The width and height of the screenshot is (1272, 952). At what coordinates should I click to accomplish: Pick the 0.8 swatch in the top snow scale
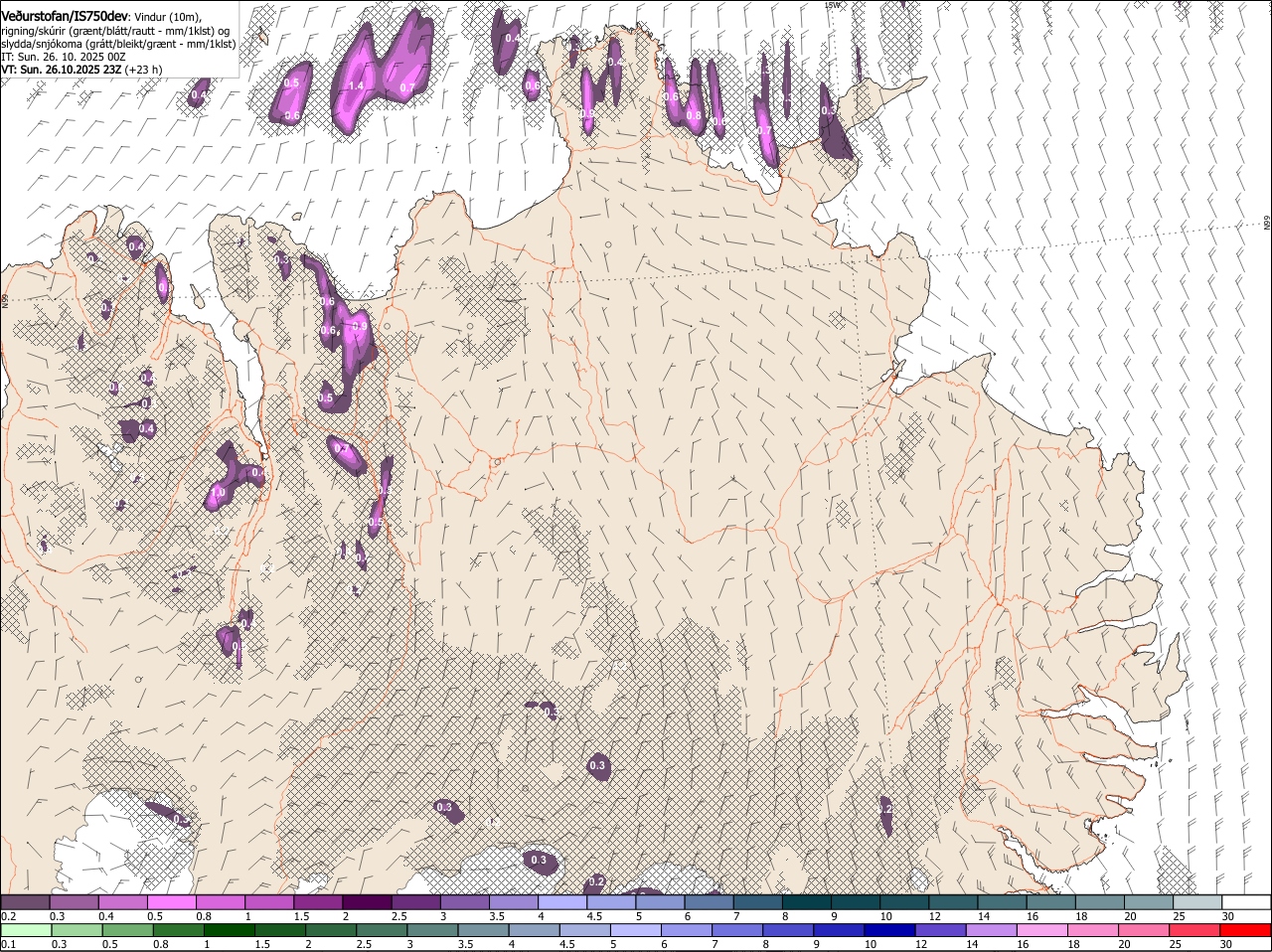[x=220, y=901]
